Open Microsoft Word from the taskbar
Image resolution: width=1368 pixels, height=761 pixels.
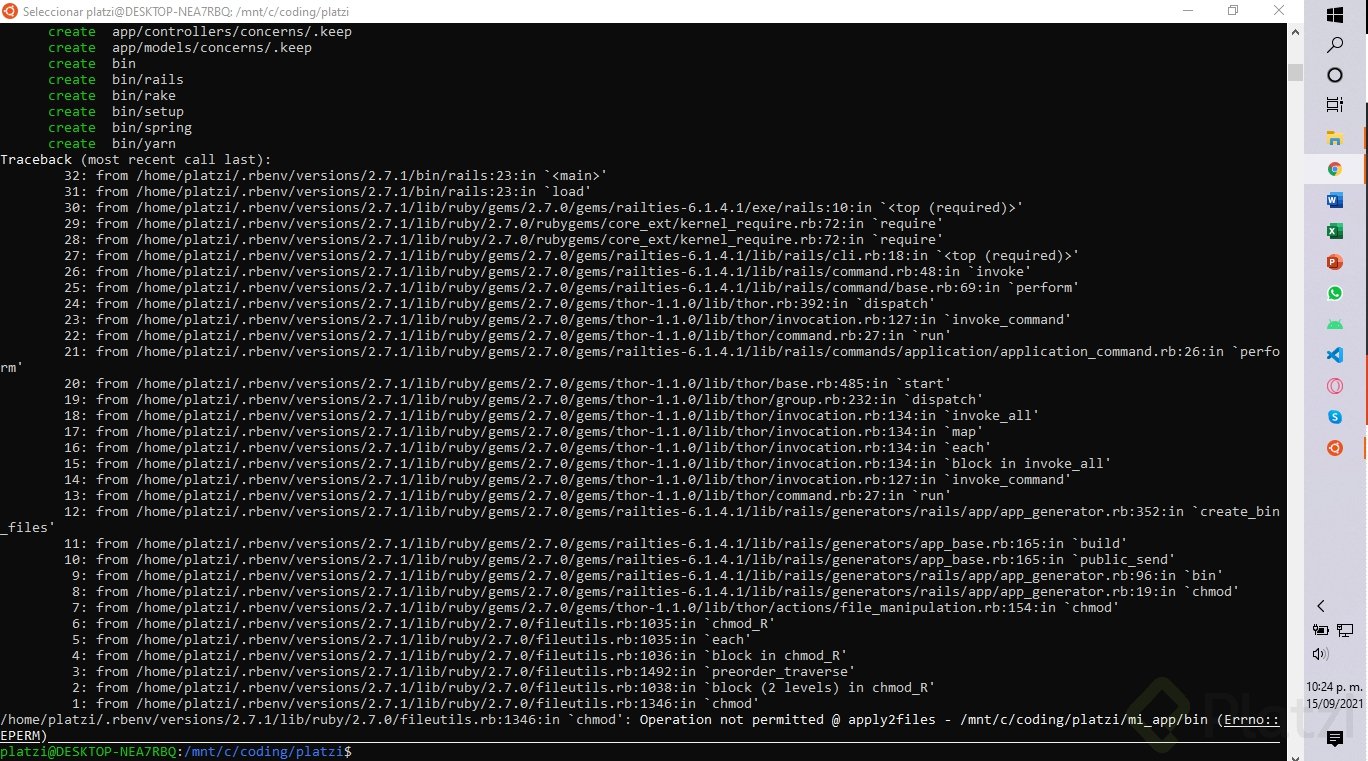pyautogui.click(x=1334, y=200)
